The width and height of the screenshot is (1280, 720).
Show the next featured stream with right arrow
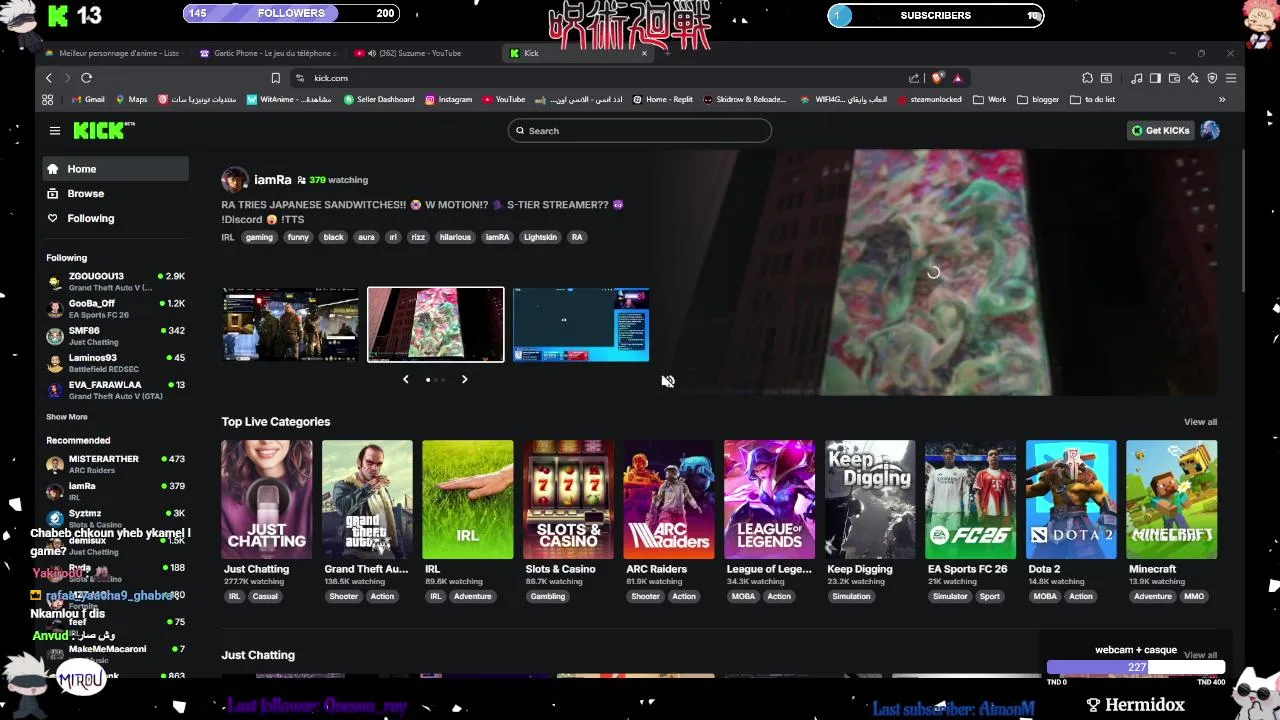click(x=464, y=379)
